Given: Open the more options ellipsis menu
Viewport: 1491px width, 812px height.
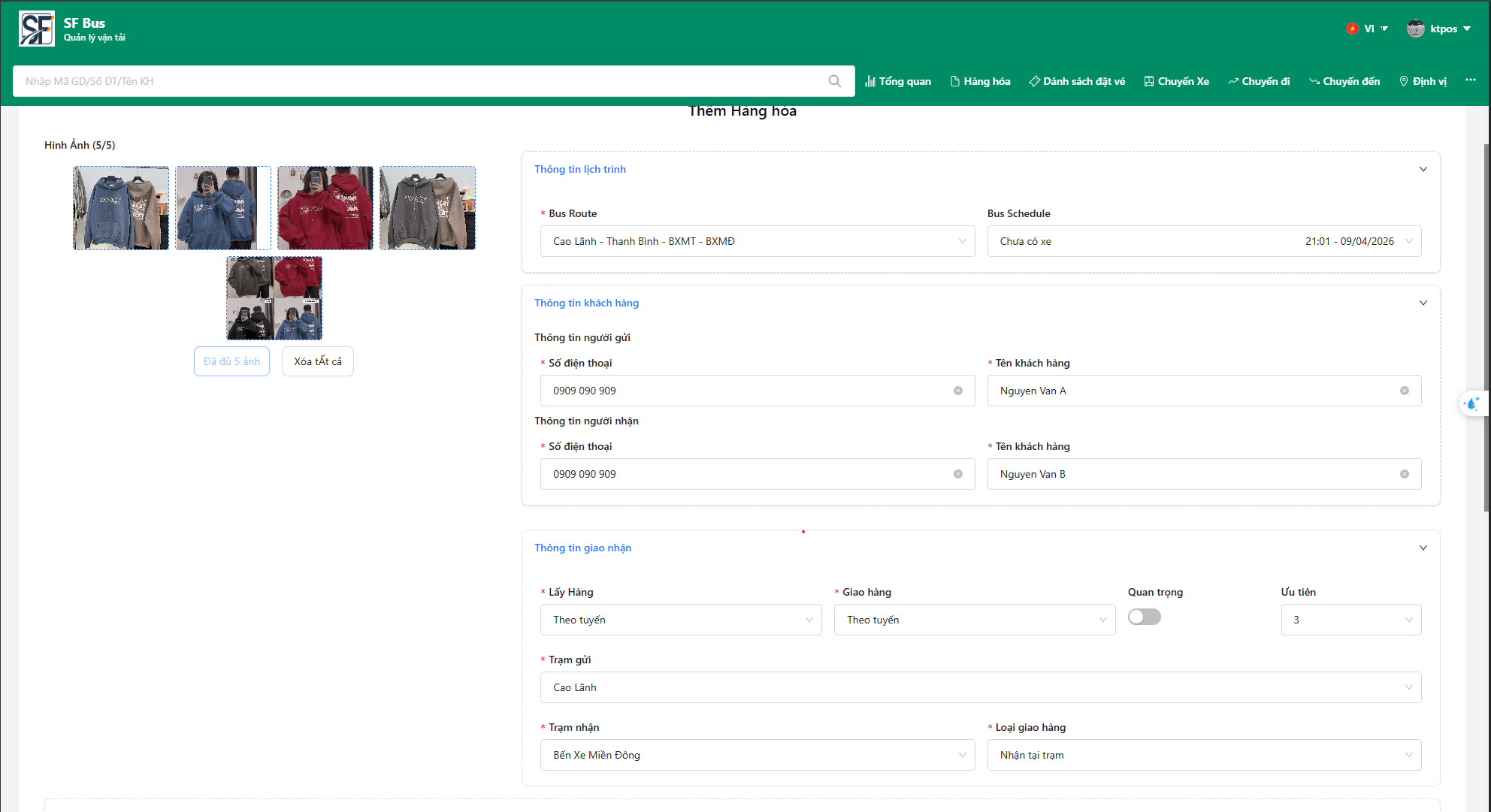Looking at the screenshot, I should click(1470, 80).
